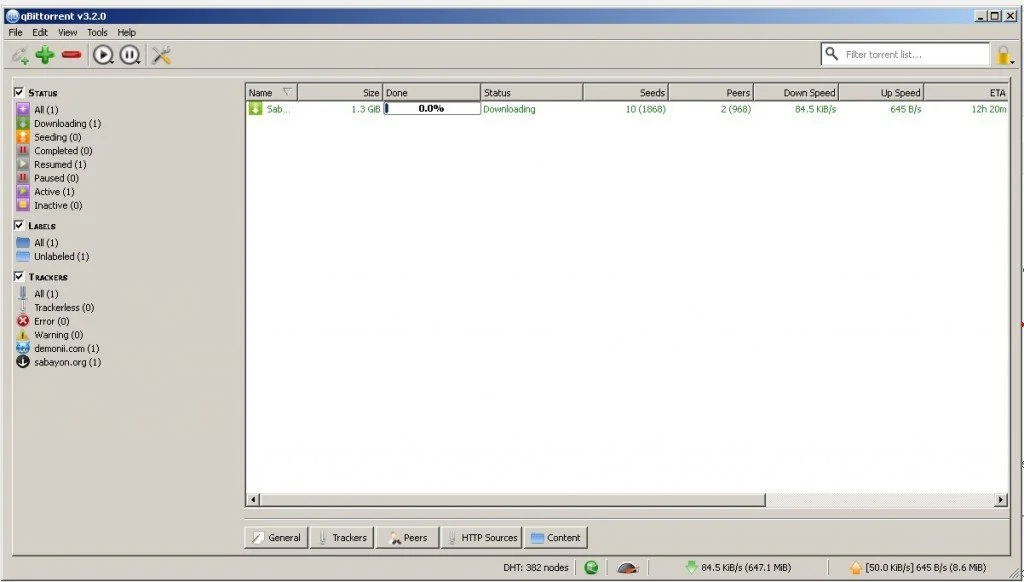Click the 1.3 GiB size cell
Image resolution: width=1024 pixels, height=582 pixels.
click(x=365, y=109)
